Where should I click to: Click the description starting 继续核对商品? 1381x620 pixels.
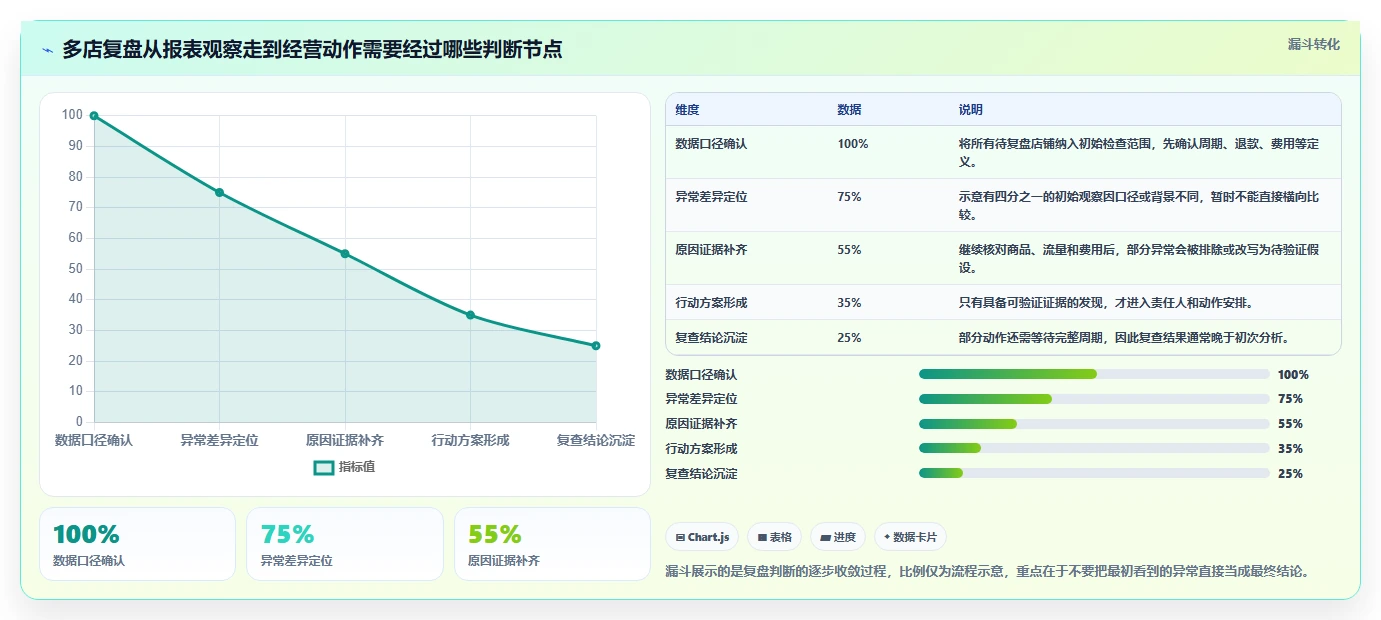point(1139,259)
